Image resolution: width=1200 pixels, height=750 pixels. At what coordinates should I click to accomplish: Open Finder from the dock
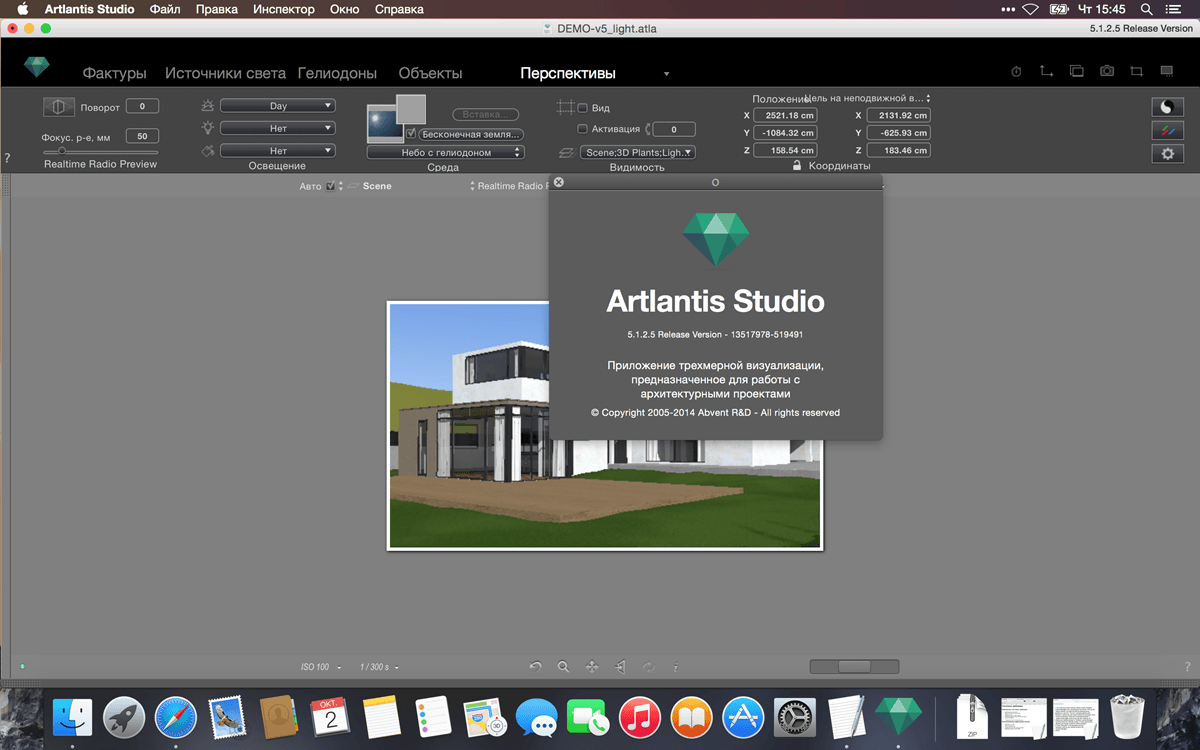coord(73,718)
